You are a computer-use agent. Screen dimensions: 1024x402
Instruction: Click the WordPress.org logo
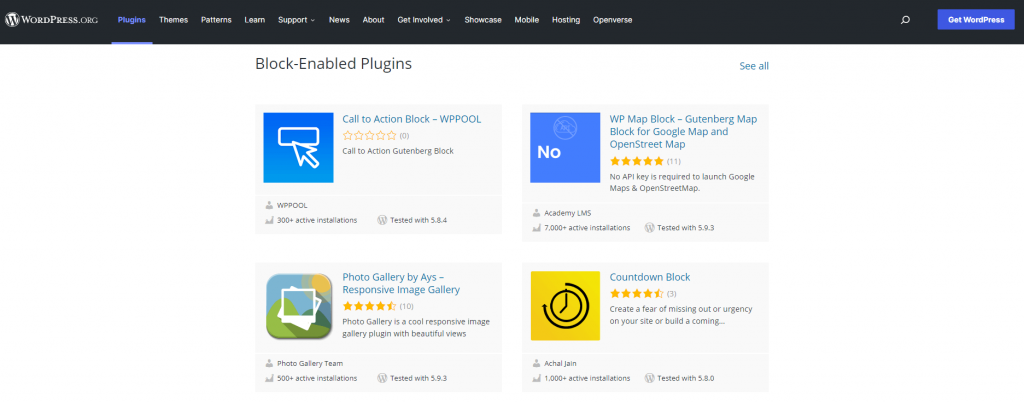tap(52, 20)
